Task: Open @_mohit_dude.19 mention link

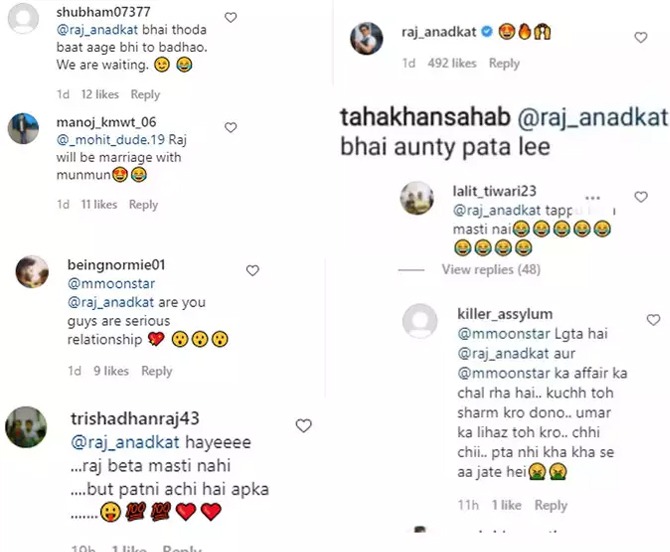Action: 111,140
